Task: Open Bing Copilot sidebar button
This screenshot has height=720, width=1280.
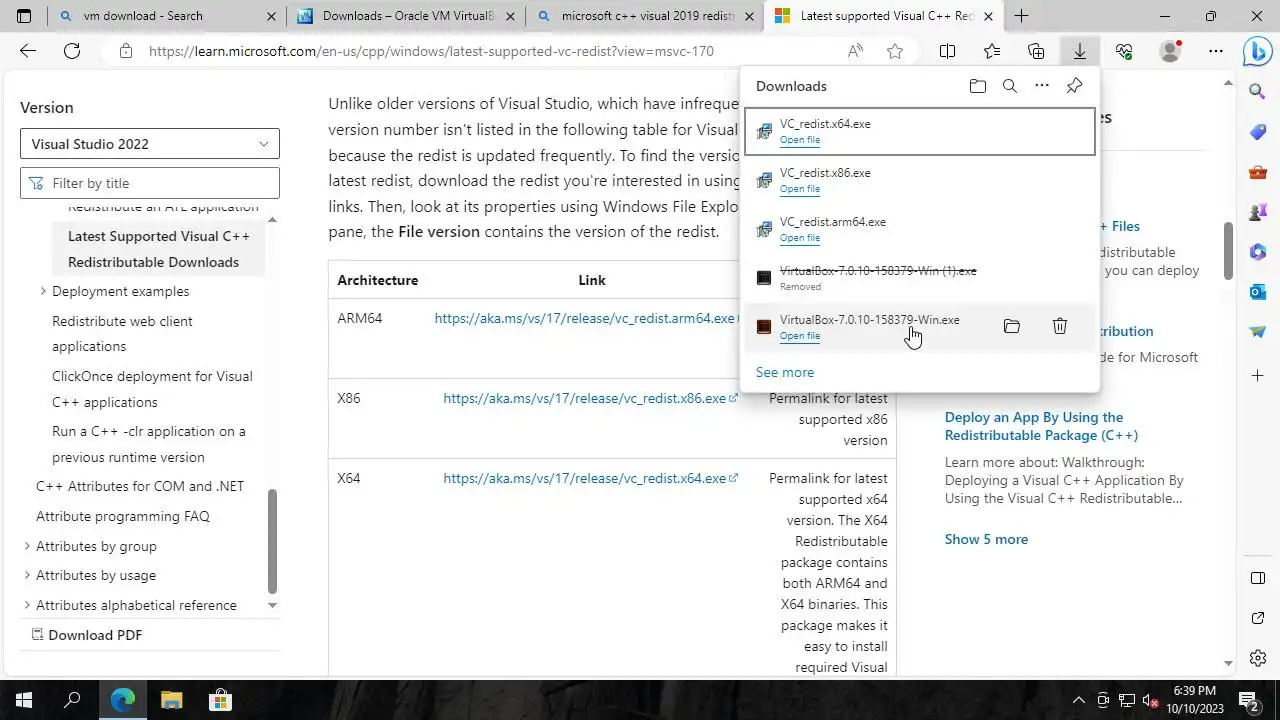Action: pos(1258,52)
